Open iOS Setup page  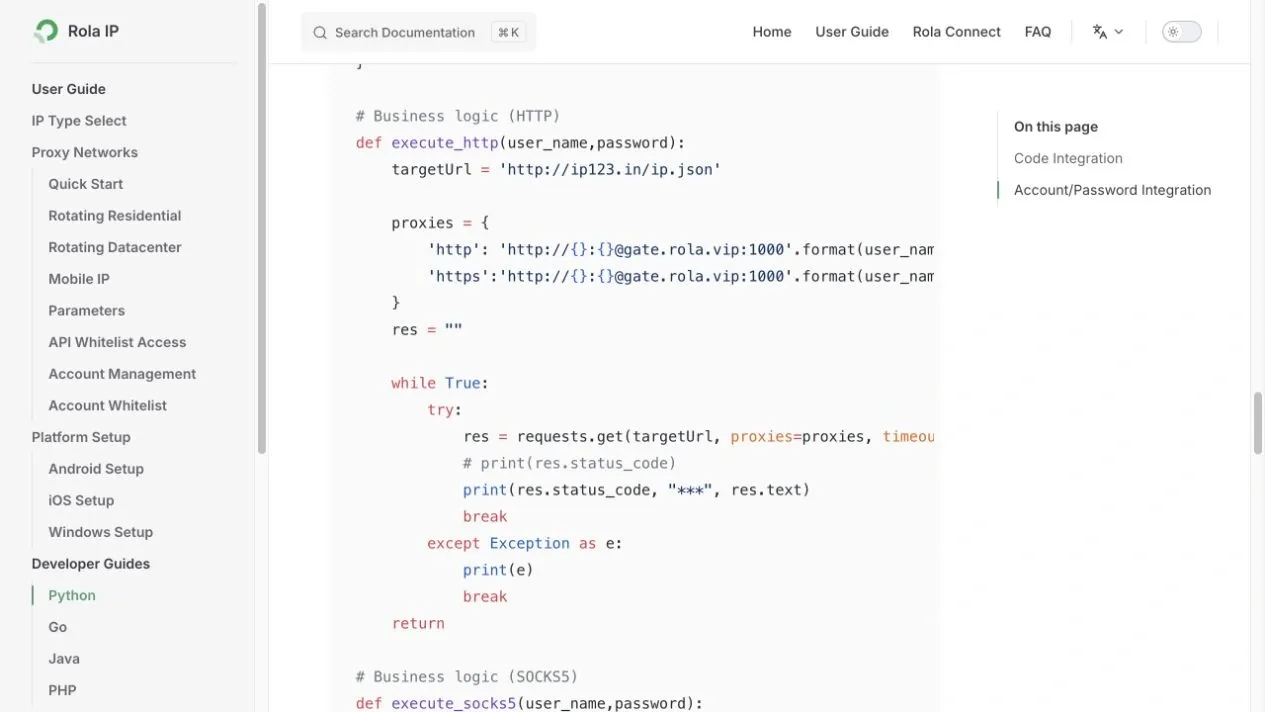[x=81, y=501]
